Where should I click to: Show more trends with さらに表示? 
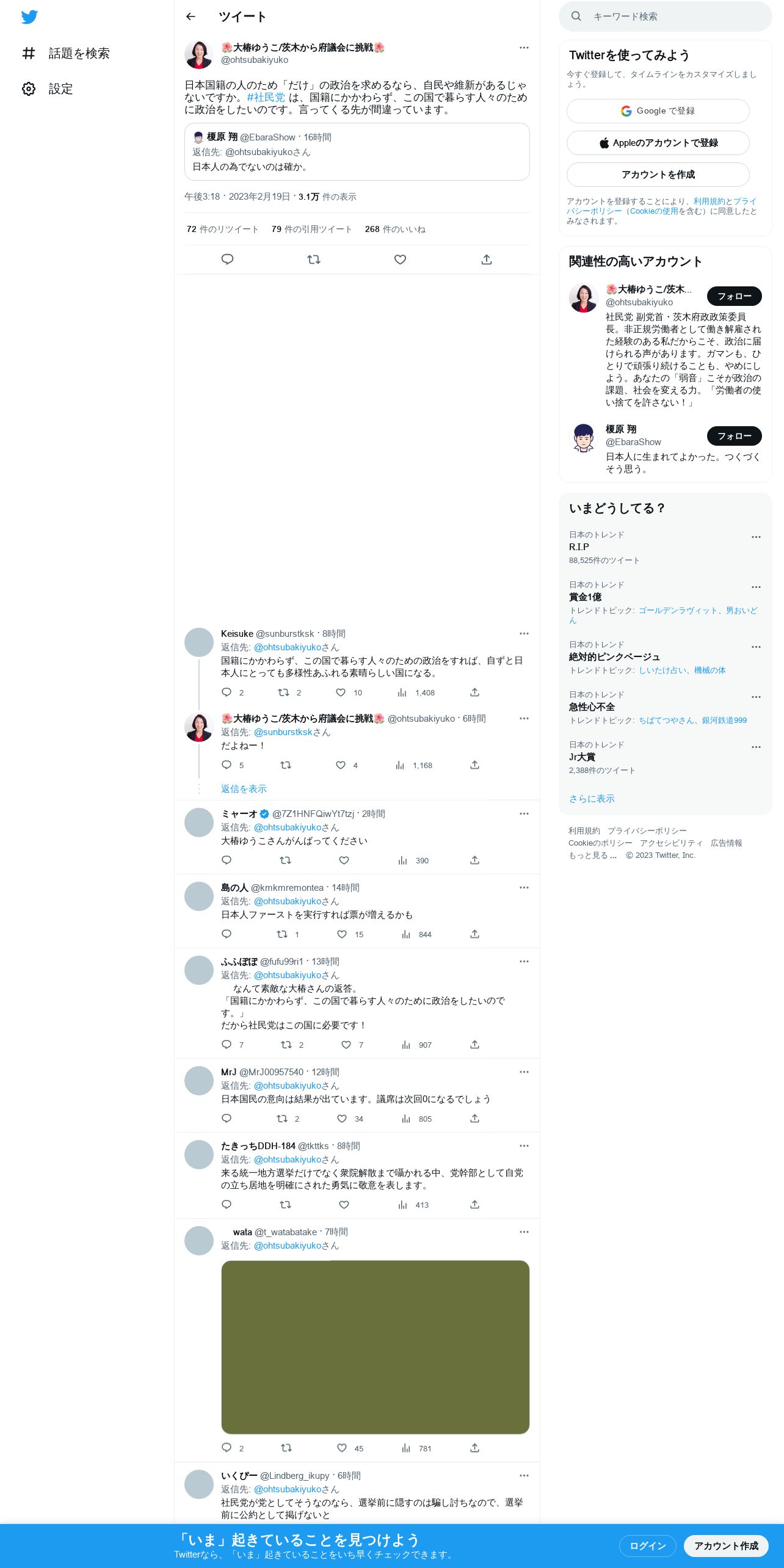tap(592, 799)
